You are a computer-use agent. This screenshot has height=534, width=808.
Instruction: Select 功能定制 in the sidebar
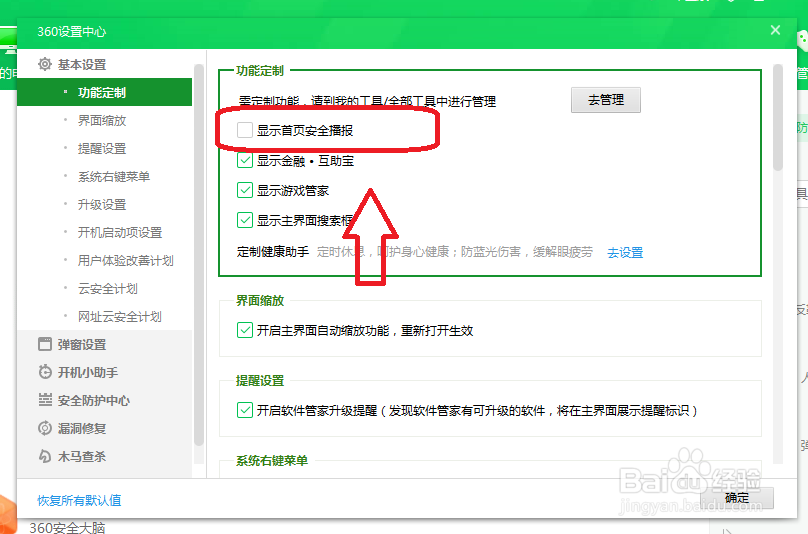[x=104, y=93]
